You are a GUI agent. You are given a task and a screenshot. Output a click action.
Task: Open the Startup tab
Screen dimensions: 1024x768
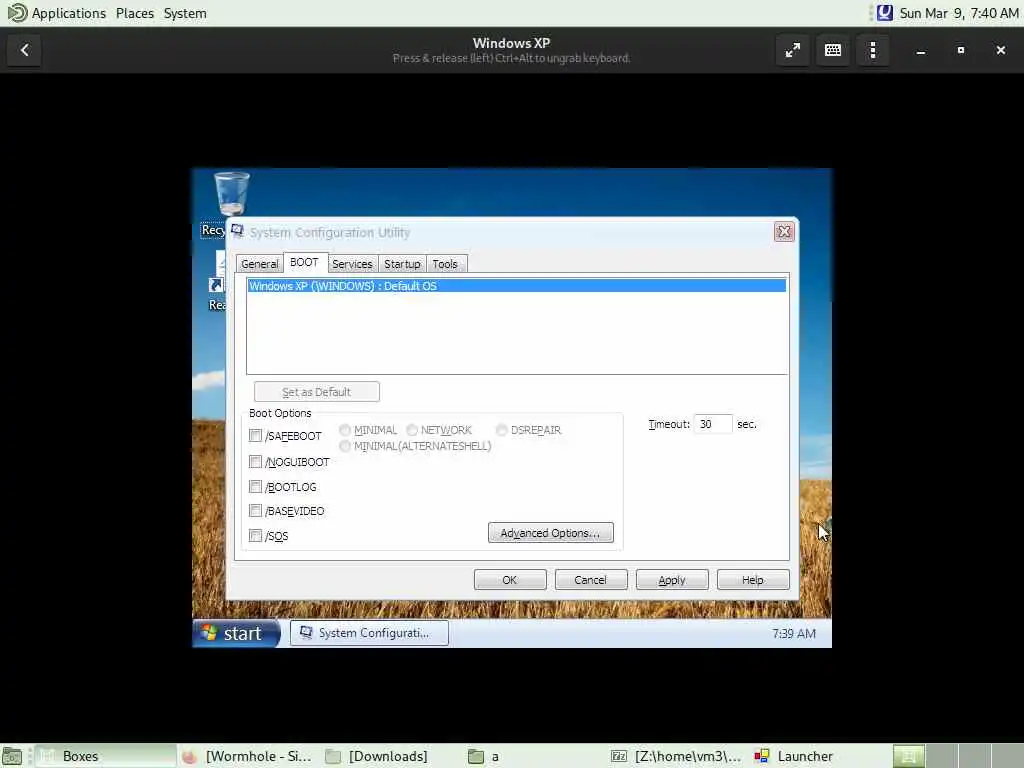click(x=402, y=264)
